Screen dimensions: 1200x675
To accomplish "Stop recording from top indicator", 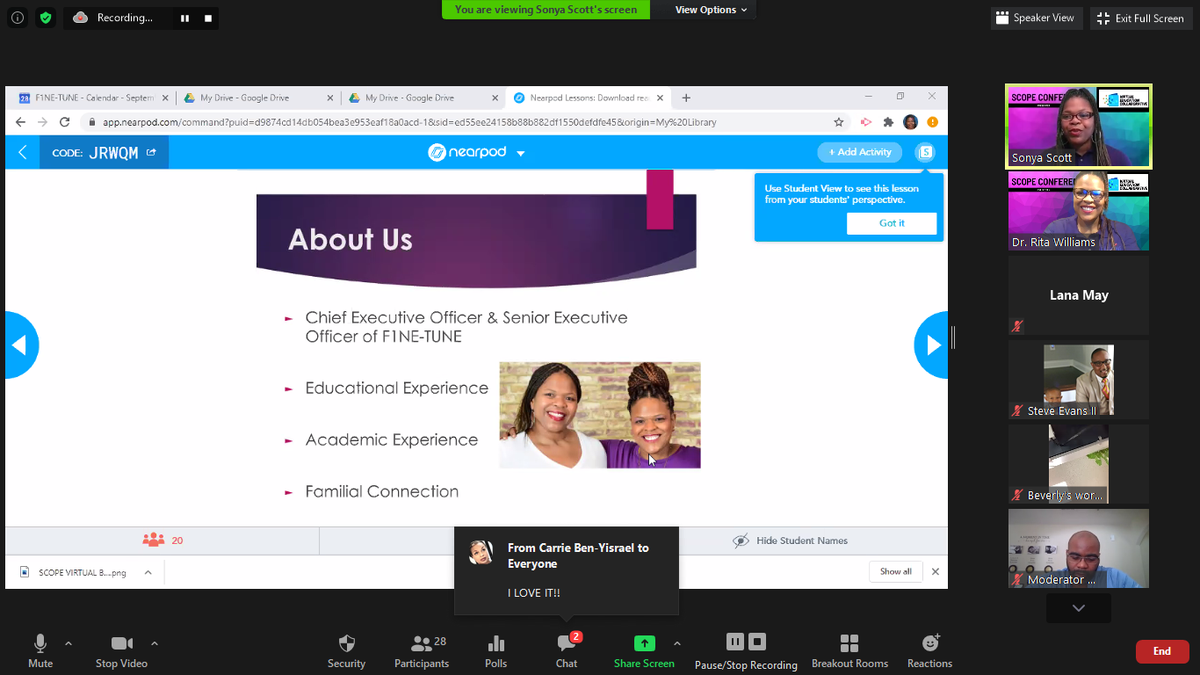I will click(x=208, y=18).
